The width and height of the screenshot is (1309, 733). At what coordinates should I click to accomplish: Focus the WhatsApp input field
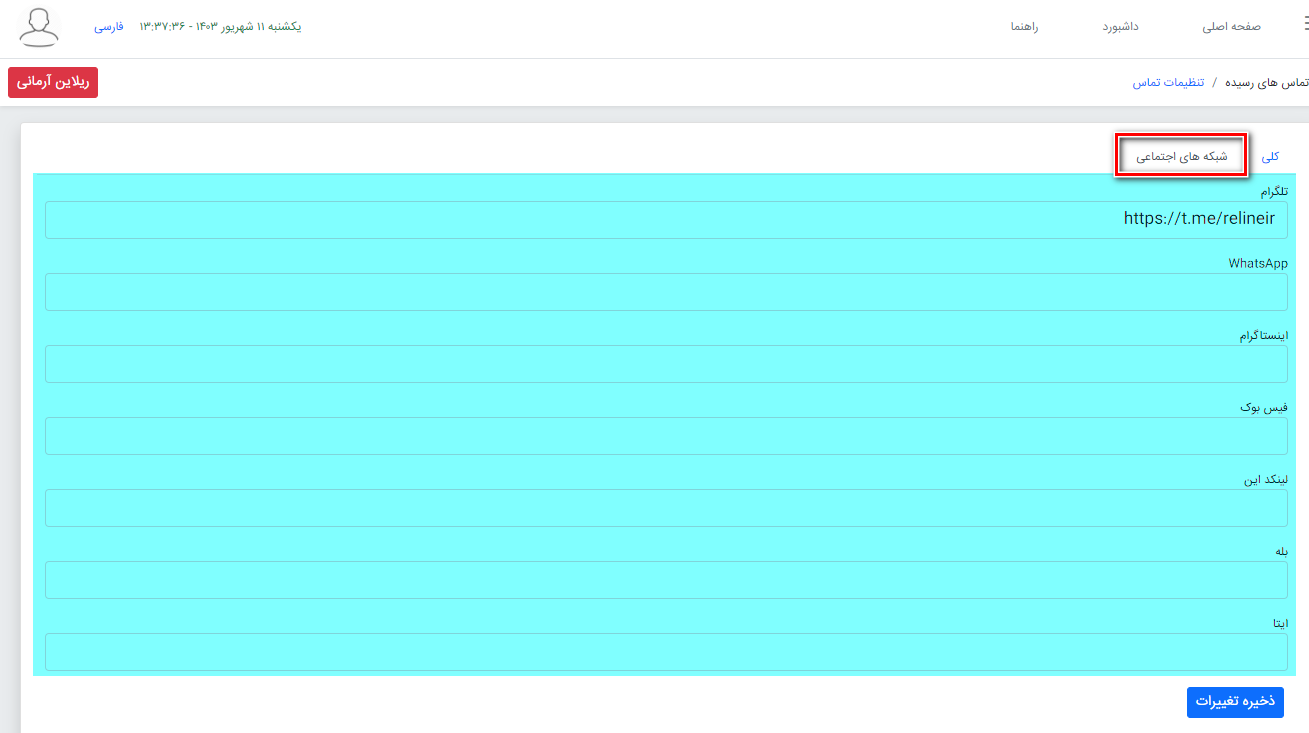[666, 292]
